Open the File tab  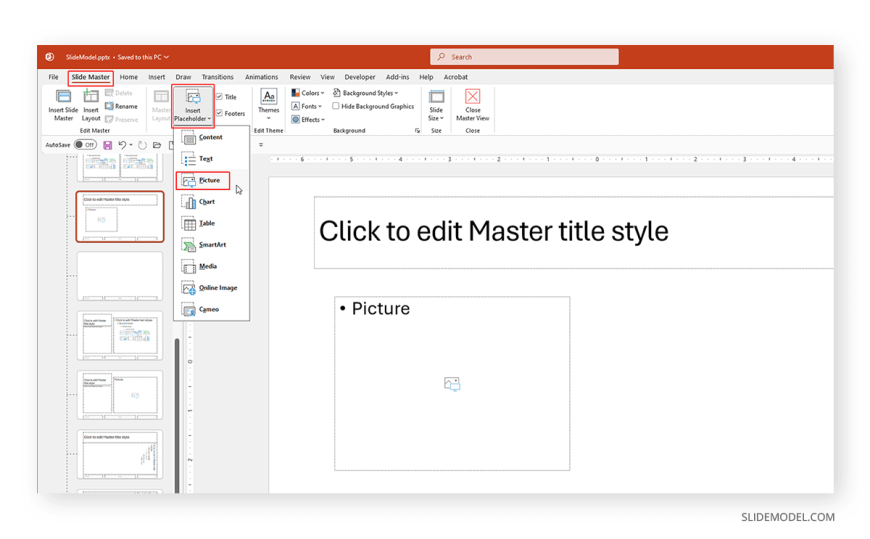point(53,77)
